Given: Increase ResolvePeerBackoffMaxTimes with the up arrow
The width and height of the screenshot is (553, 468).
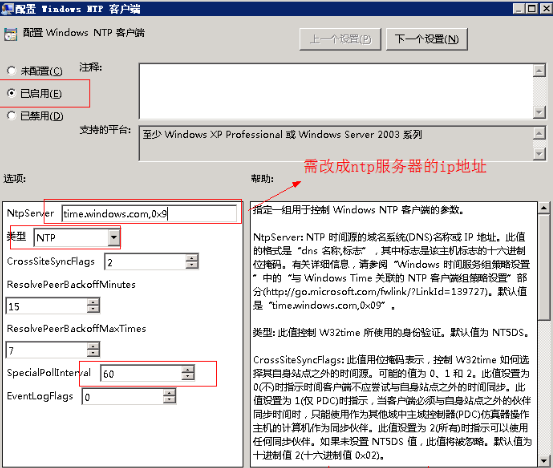Looking at the screenshot, I should coord(93,346).
